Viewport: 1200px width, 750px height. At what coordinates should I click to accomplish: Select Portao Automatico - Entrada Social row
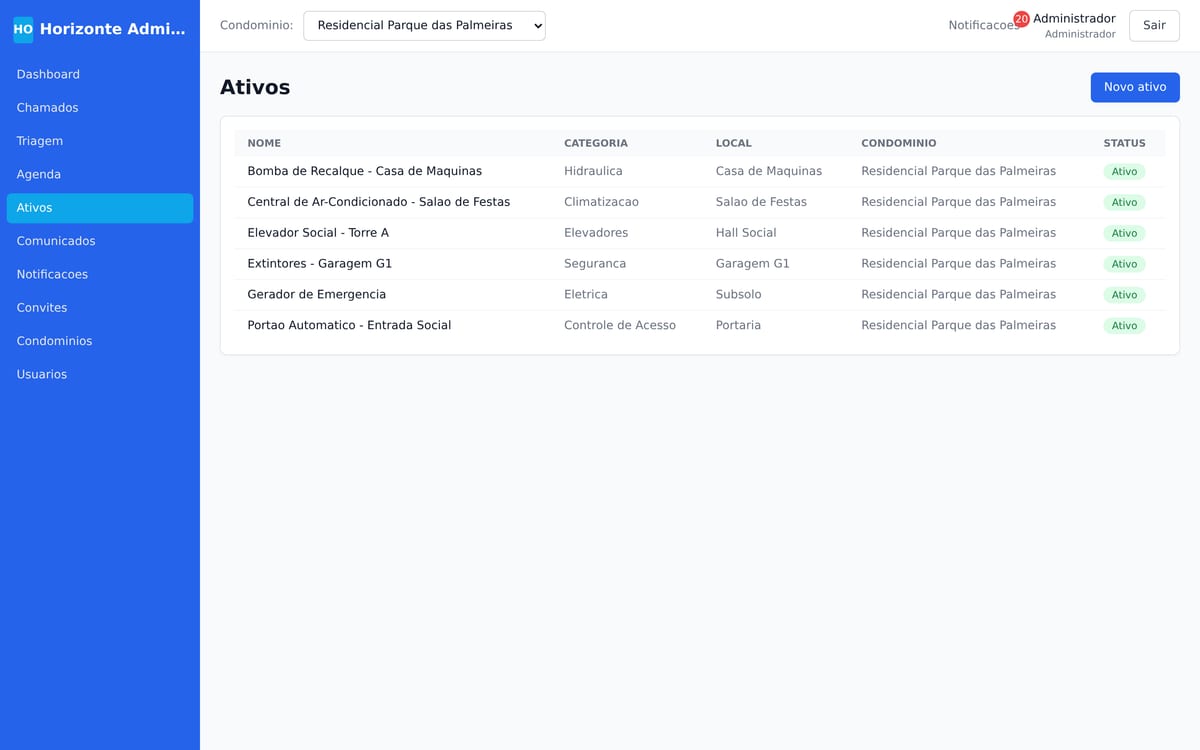700,325
